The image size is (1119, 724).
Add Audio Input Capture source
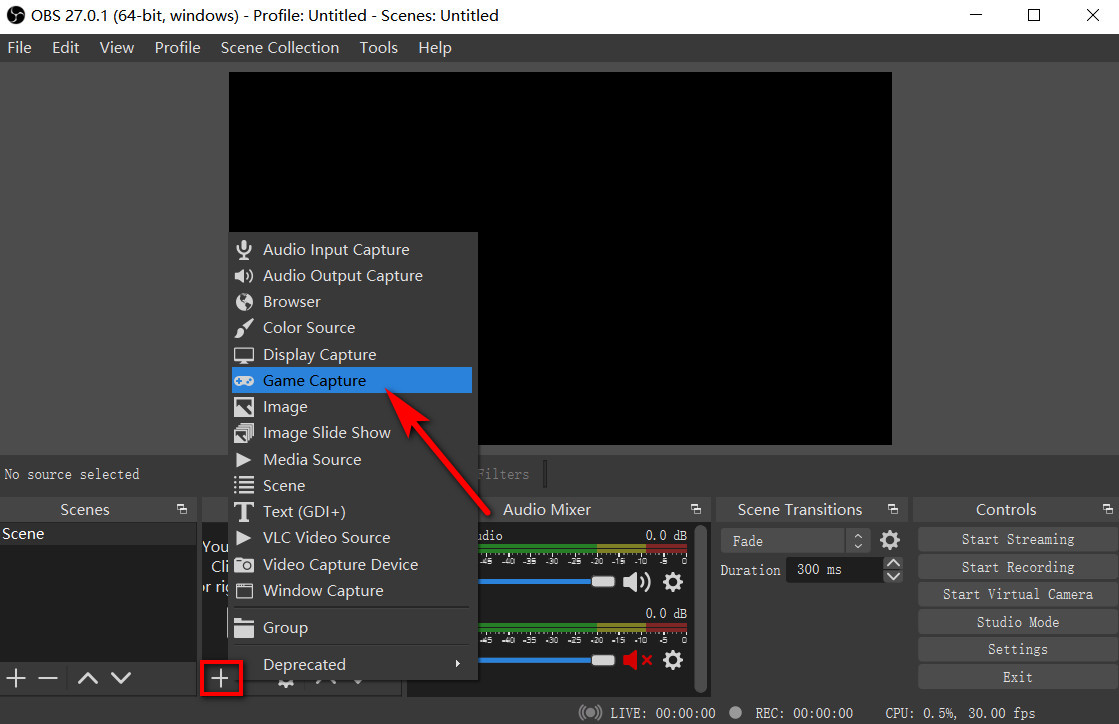[352, 250]
